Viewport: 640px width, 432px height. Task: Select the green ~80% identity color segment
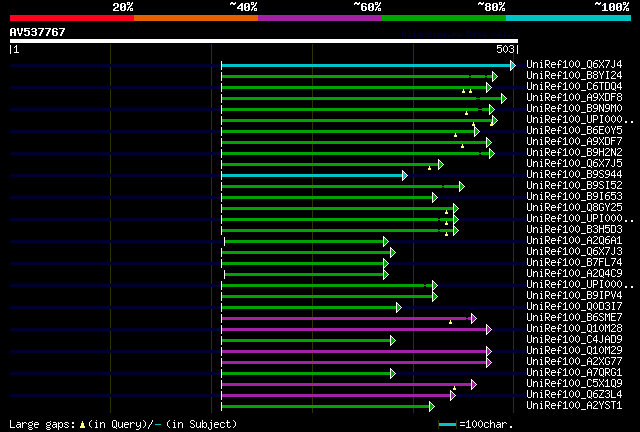coord(444,18)
